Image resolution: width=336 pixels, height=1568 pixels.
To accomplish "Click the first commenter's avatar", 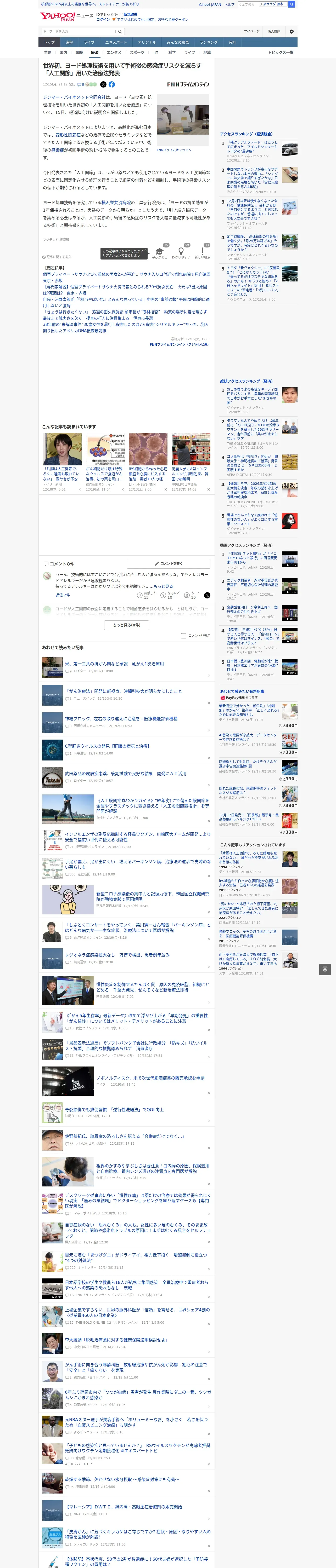I will click(47, 576).
